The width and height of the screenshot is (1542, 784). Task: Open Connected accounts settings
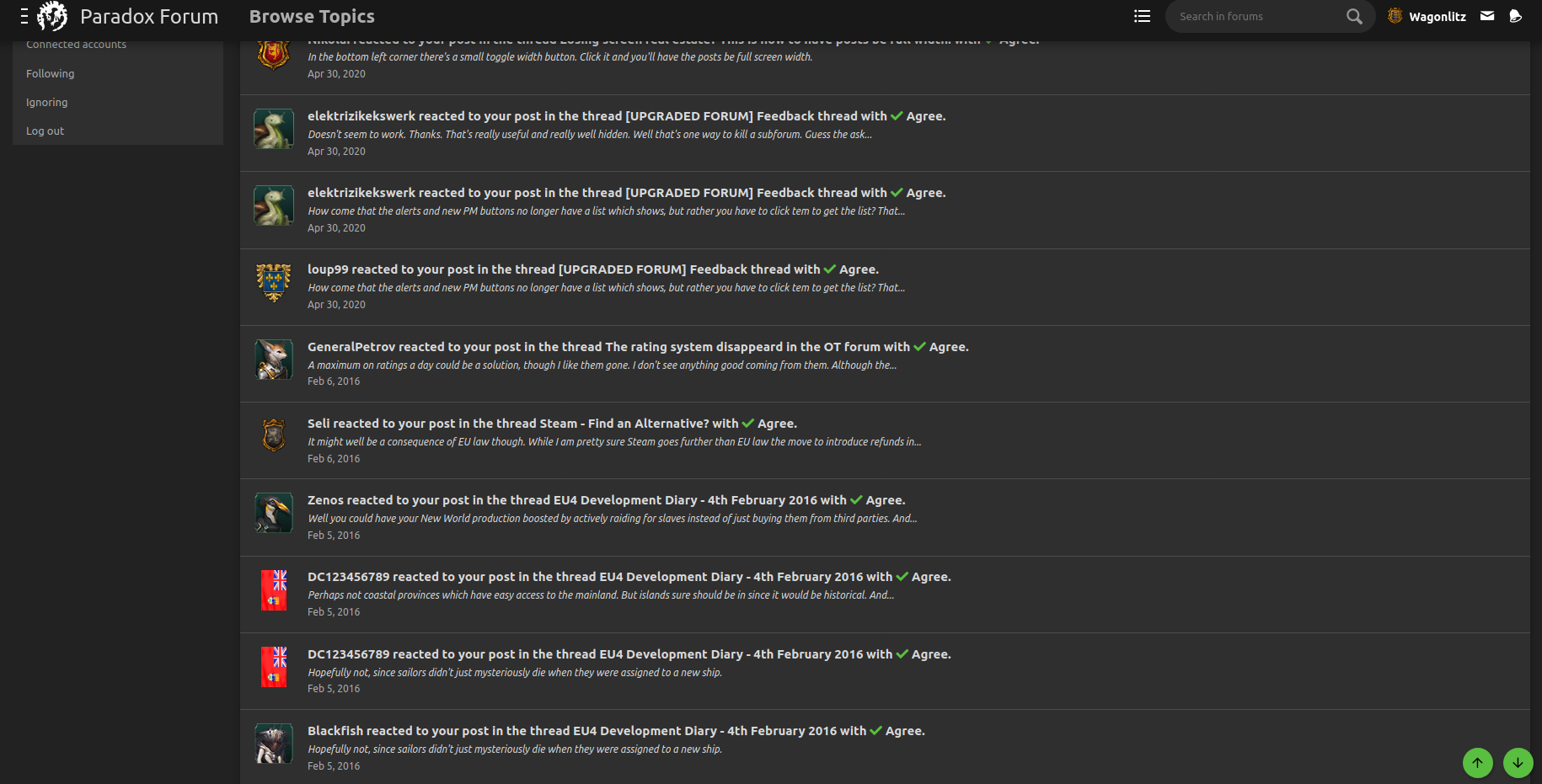pyautogui.click(x=76, y=44)
